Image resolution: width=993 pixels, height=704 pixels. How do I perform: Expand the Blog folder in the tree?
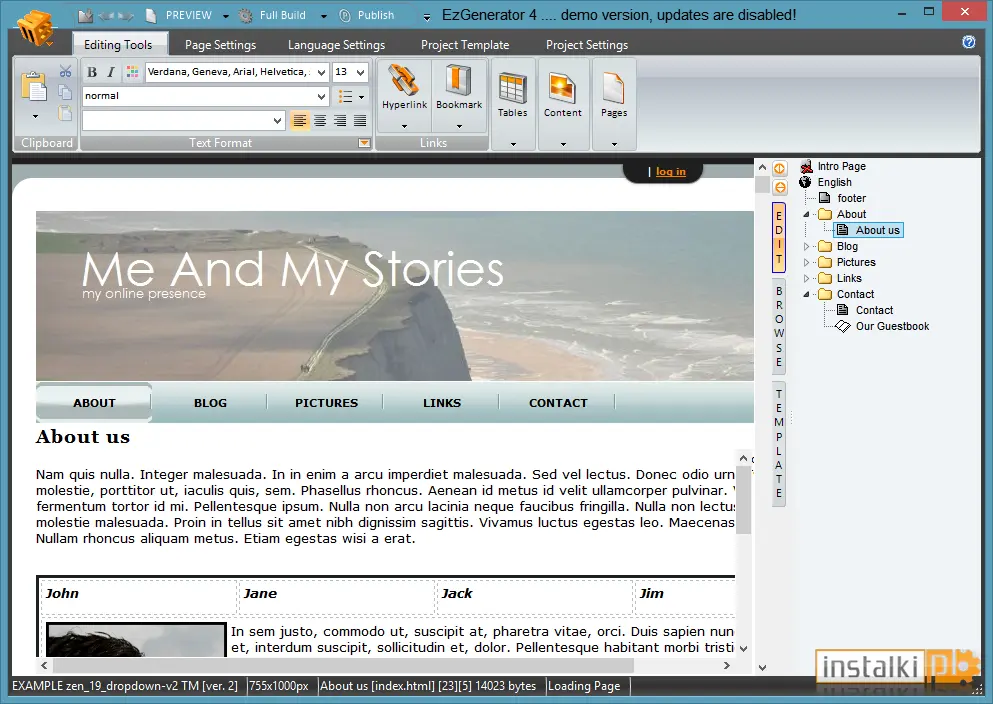pos(806,246)
